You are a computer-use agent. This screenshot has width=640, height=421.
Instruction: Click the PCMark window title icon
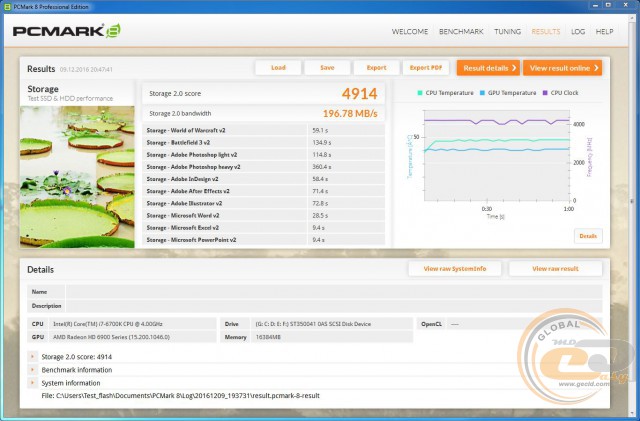coord(7,7)
